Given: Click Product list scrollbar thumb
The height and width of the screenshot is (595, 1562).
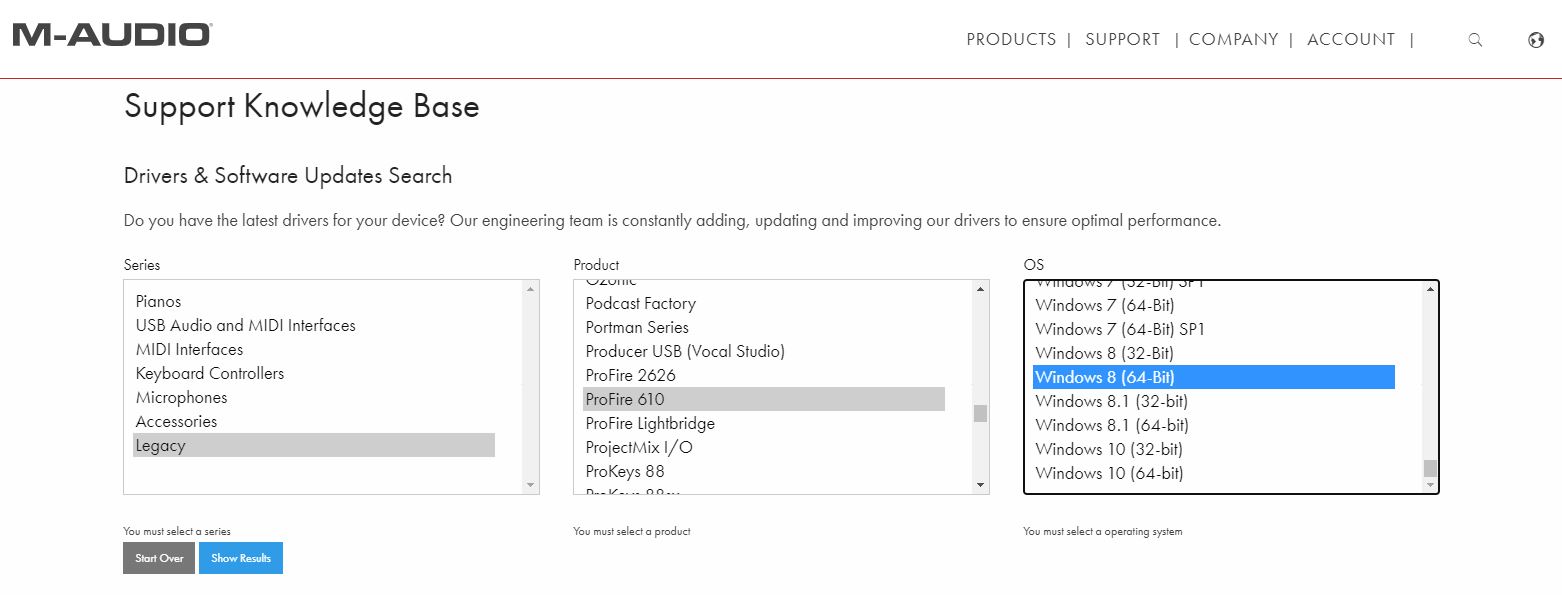Looking at the screenshot, I should tap(980, 413).
